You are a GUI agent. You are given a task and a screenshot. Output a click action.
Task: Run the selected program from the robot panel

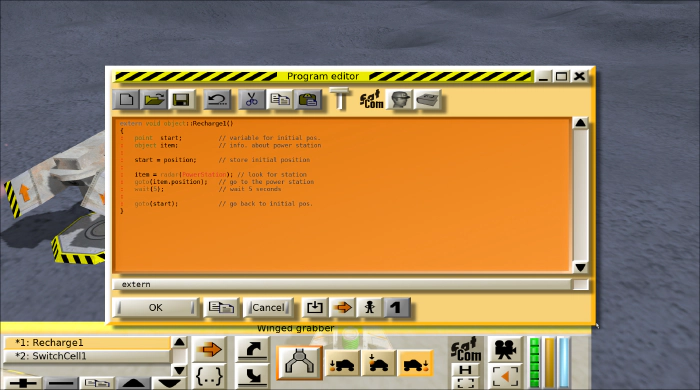click(x=209, y=349)
